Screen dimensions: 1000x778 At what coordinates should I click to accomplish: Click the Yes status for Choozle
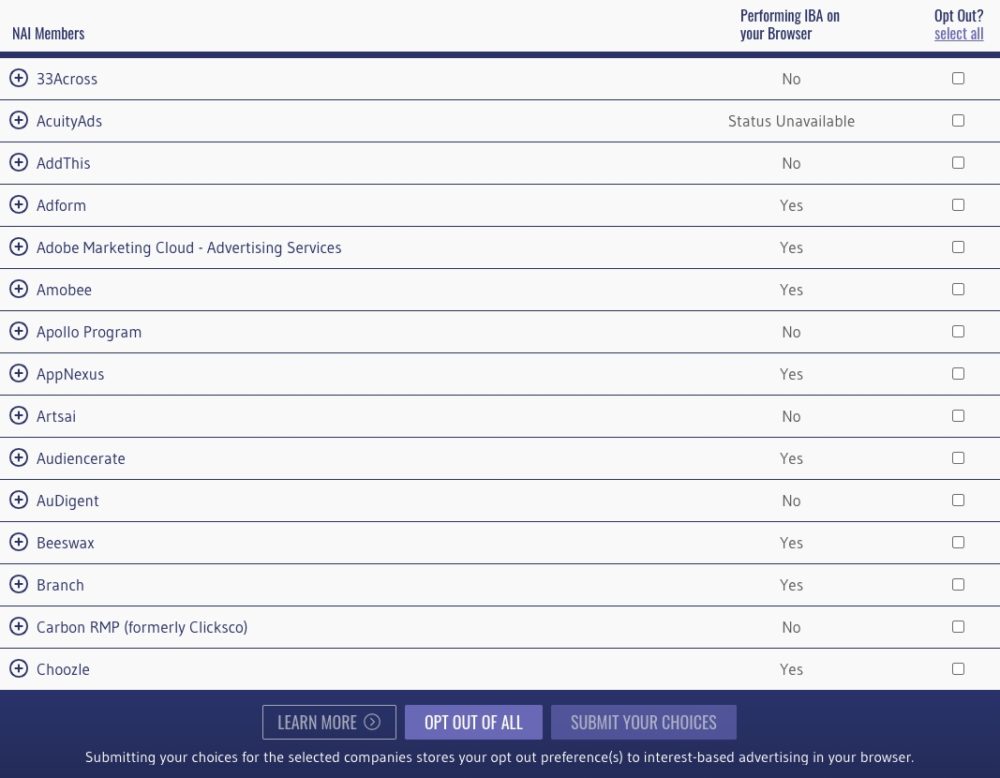coord(791,669)
